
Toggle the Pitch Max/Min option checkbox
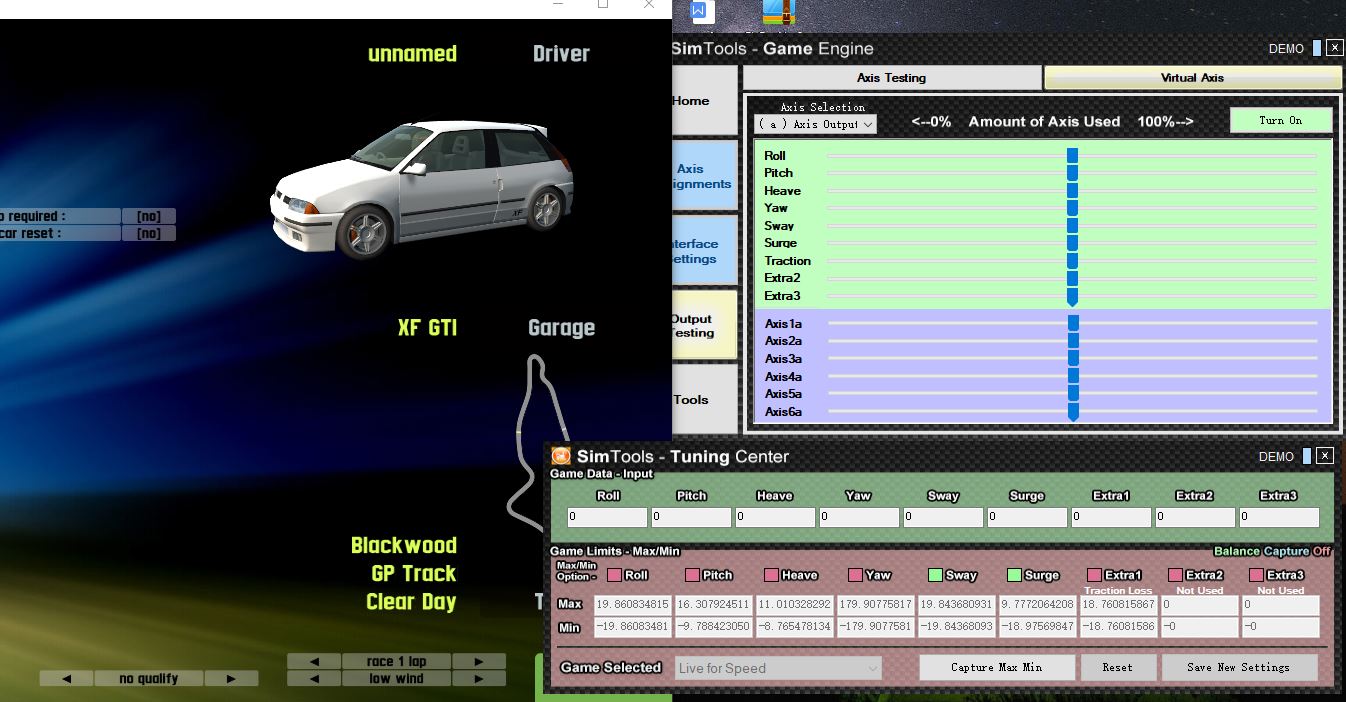pos(692,575)
